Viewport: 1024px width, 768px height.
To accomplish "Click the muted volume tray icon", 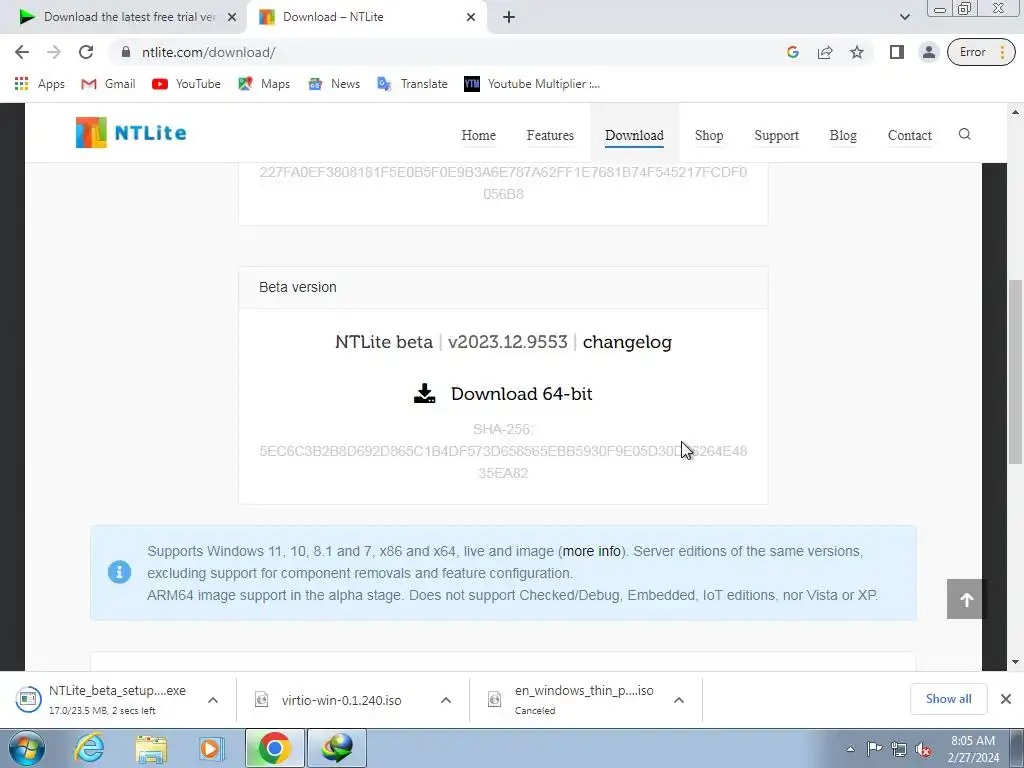I will (x=923, y=749).
